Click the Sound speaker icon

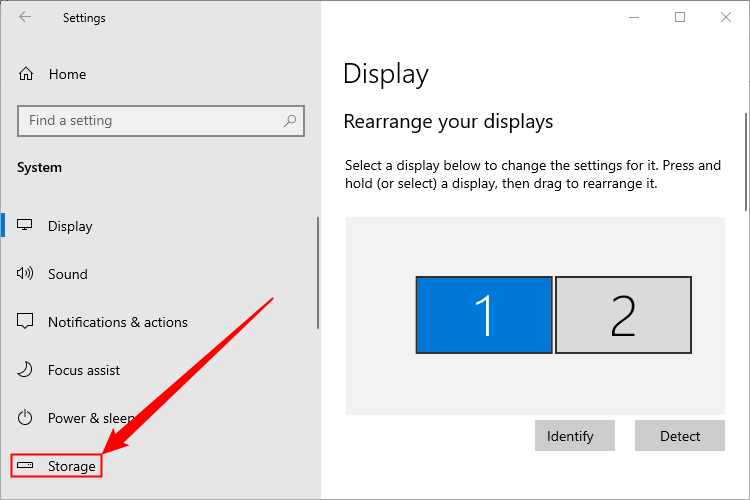pos(26,274)
